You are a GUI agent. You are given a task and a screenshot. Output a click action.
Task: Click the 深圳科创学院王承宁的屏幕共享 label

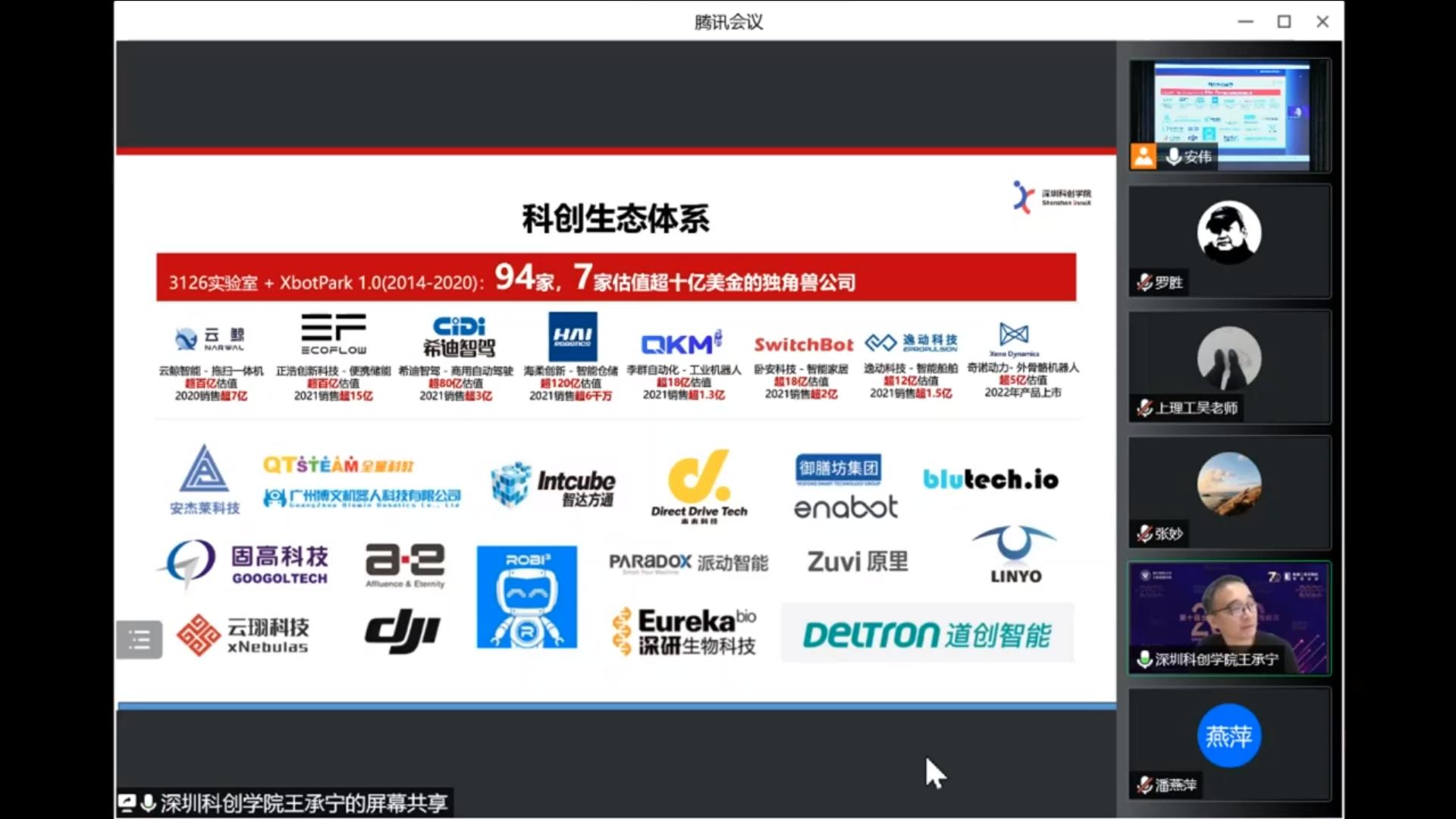point(303,803)
